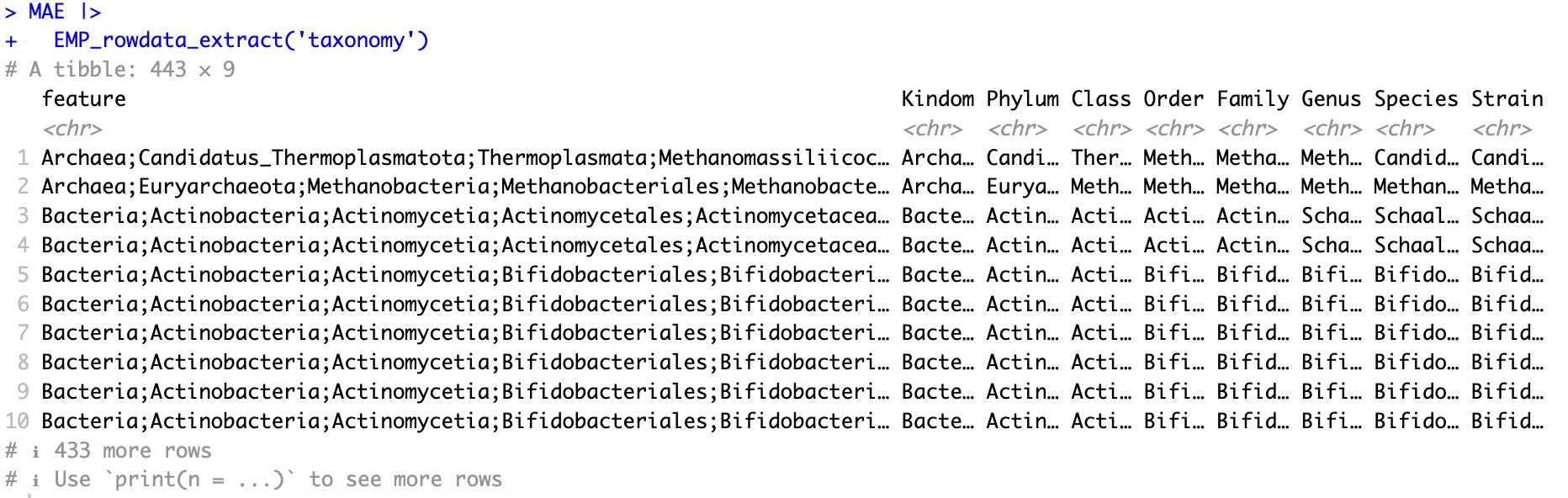Click row number 10 in the tibble
Screen dimensions: 1568x498
[x=18, y=421]
